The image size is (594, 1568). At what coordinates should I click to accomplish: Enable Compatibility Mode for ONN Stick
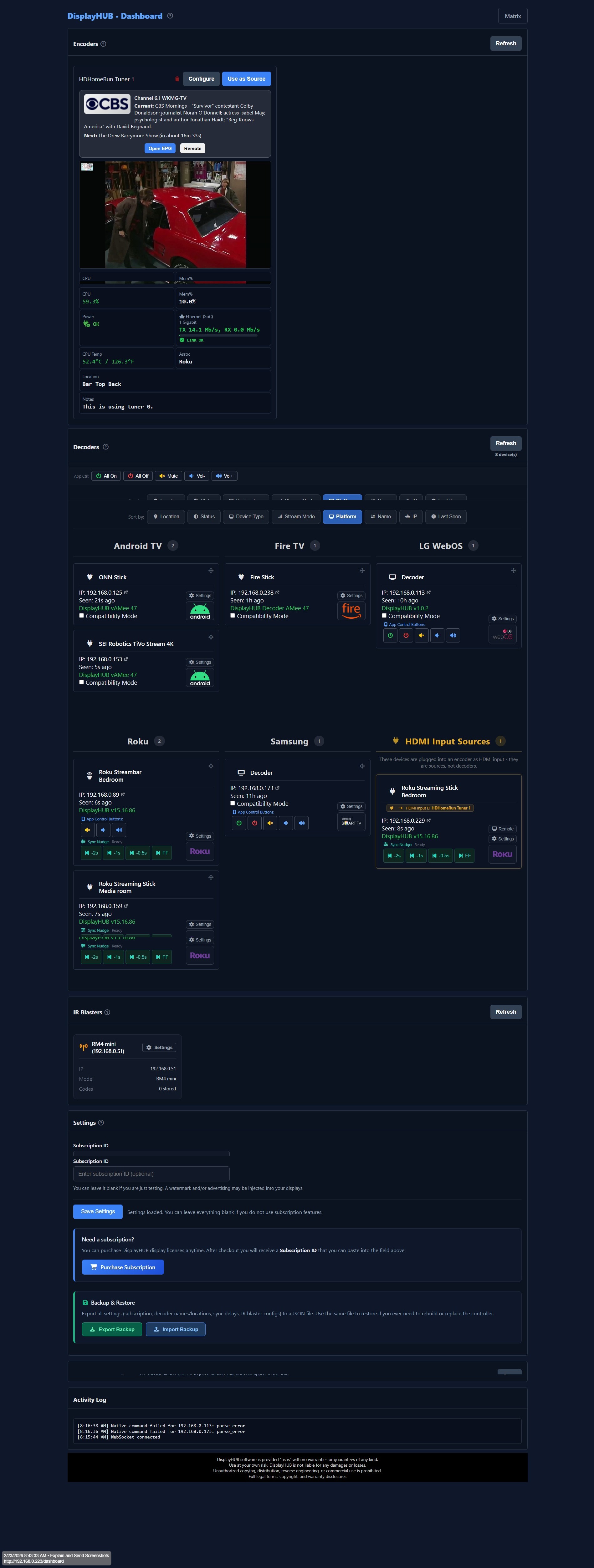click(82, 615)
